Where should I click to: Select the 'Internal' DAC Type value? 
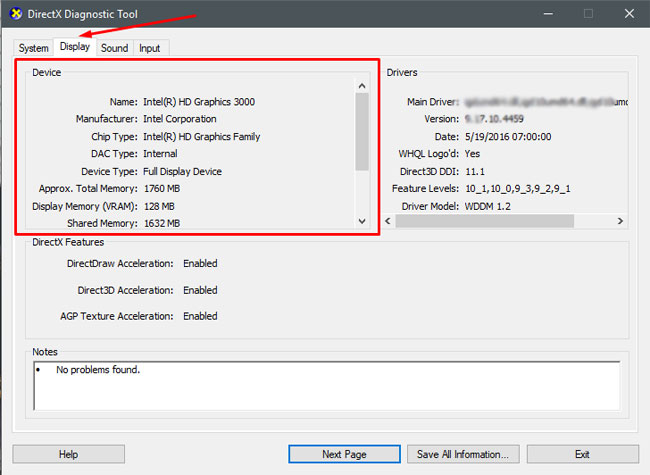point(160,154)
